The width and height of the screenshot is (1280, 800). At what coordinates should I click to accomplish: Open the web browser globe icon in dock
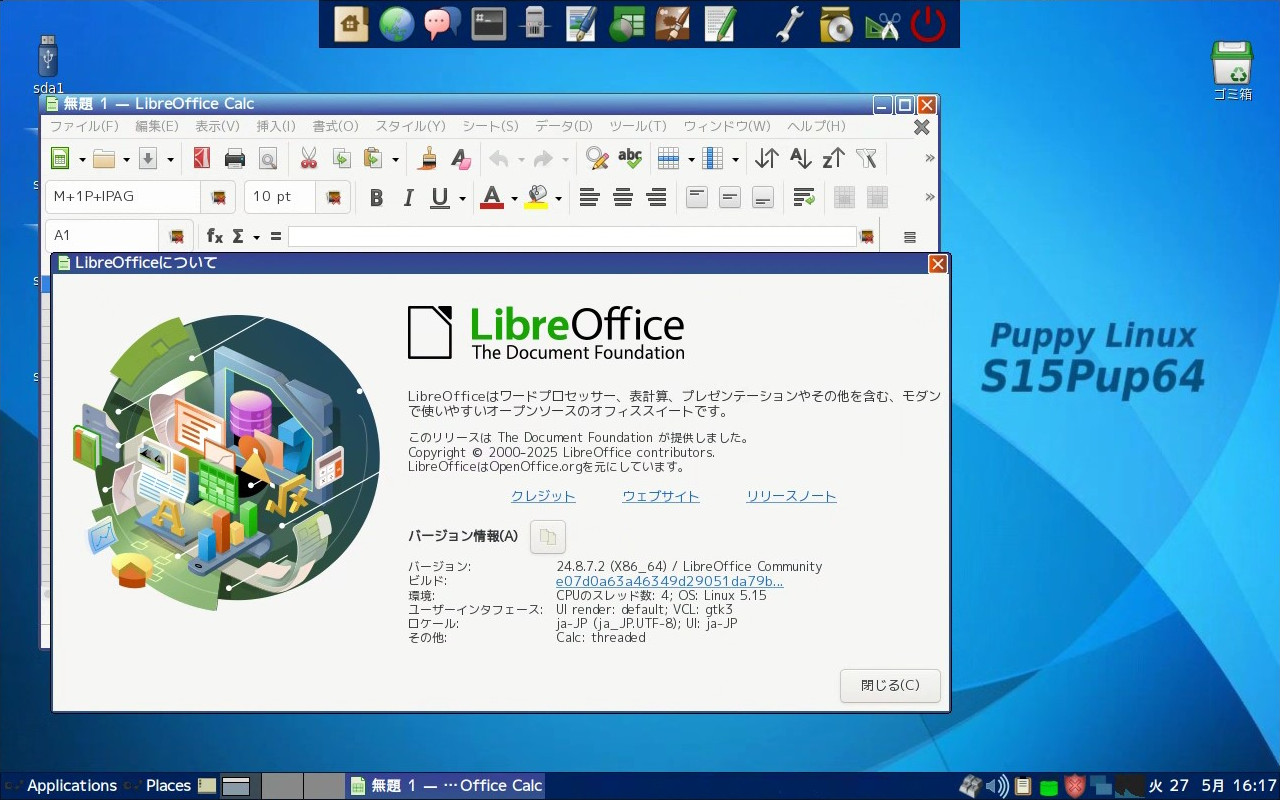(396, 24)
